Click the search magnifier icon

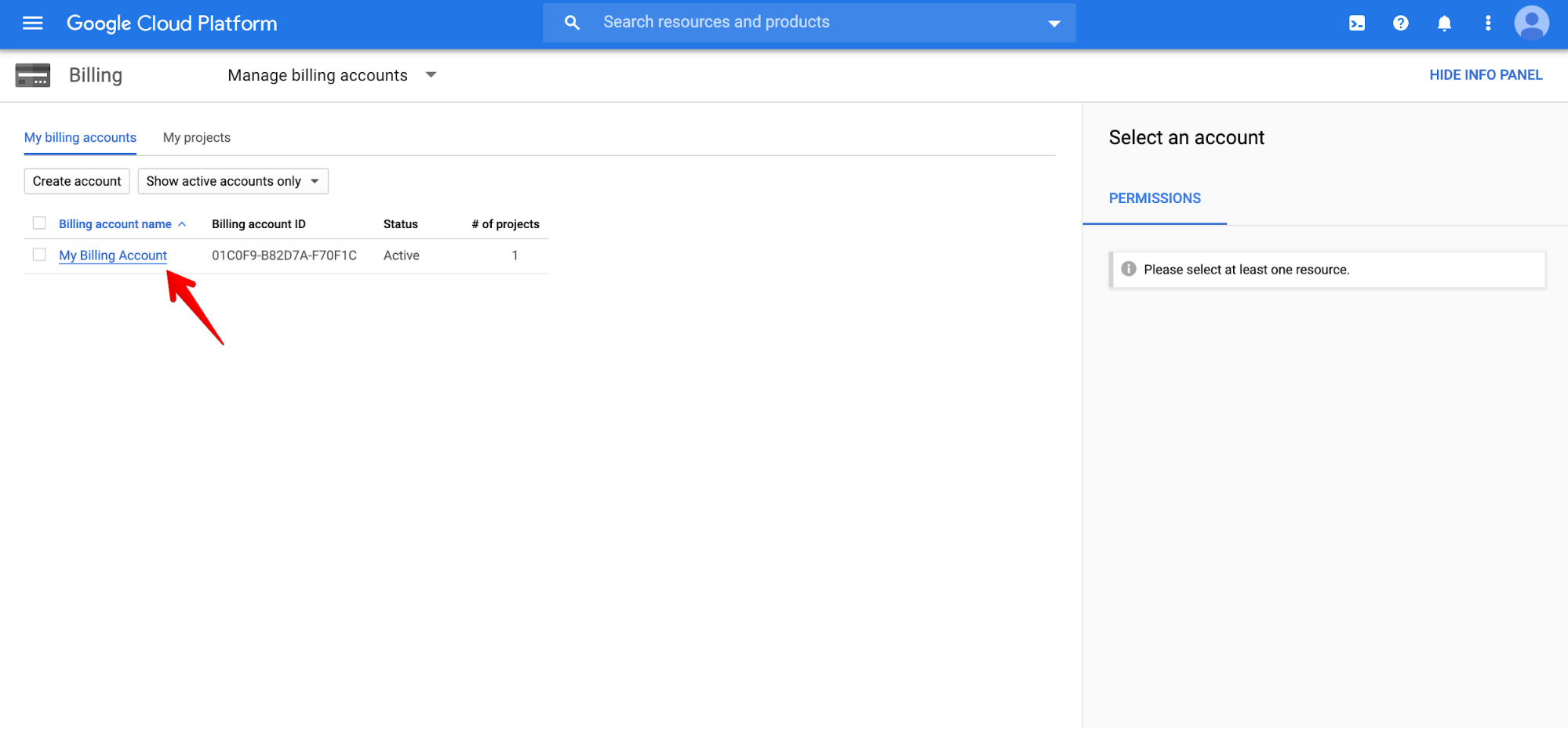coord(572,22)
